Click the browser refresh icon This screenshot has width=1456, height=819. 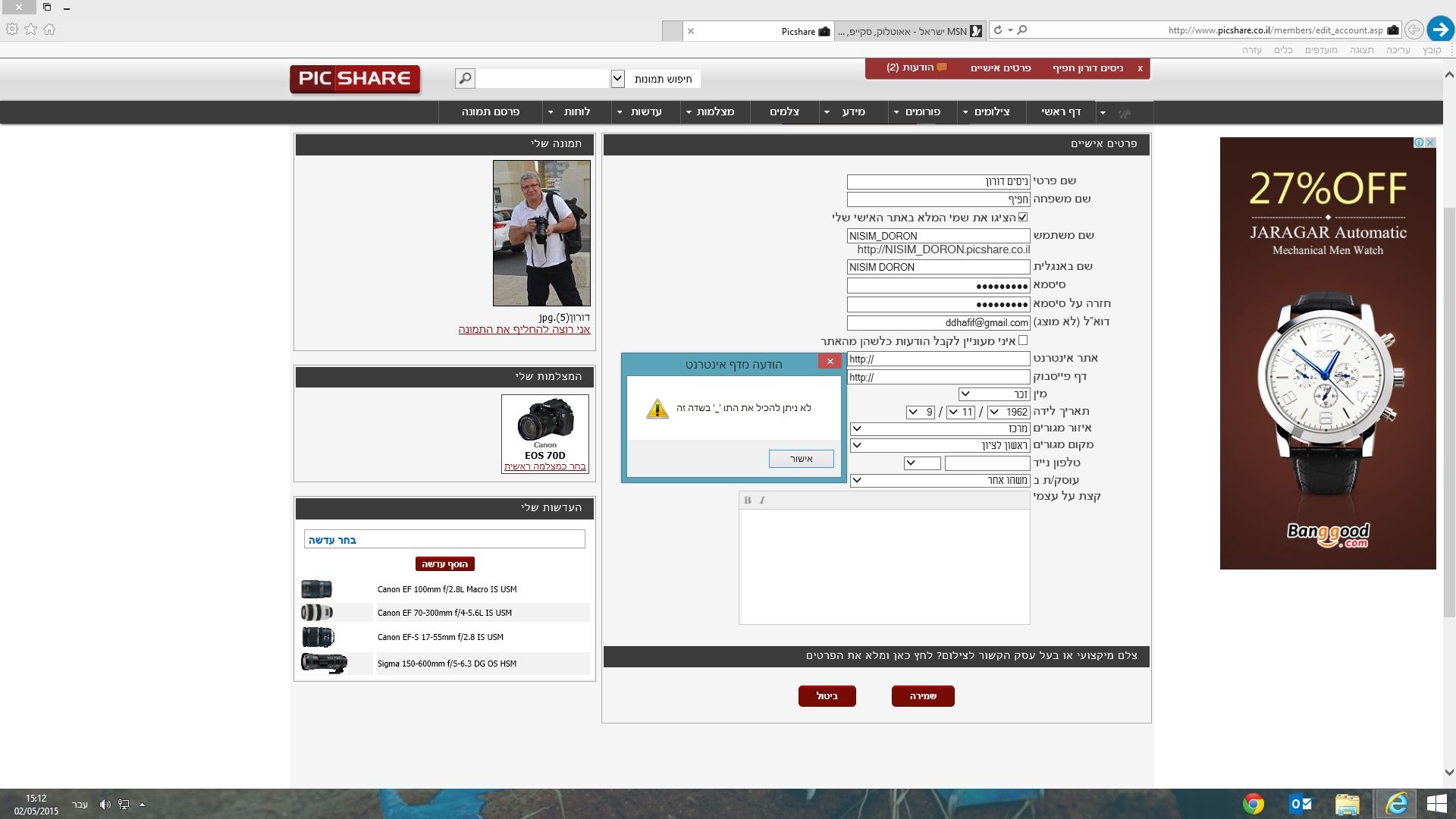[998, 30]
